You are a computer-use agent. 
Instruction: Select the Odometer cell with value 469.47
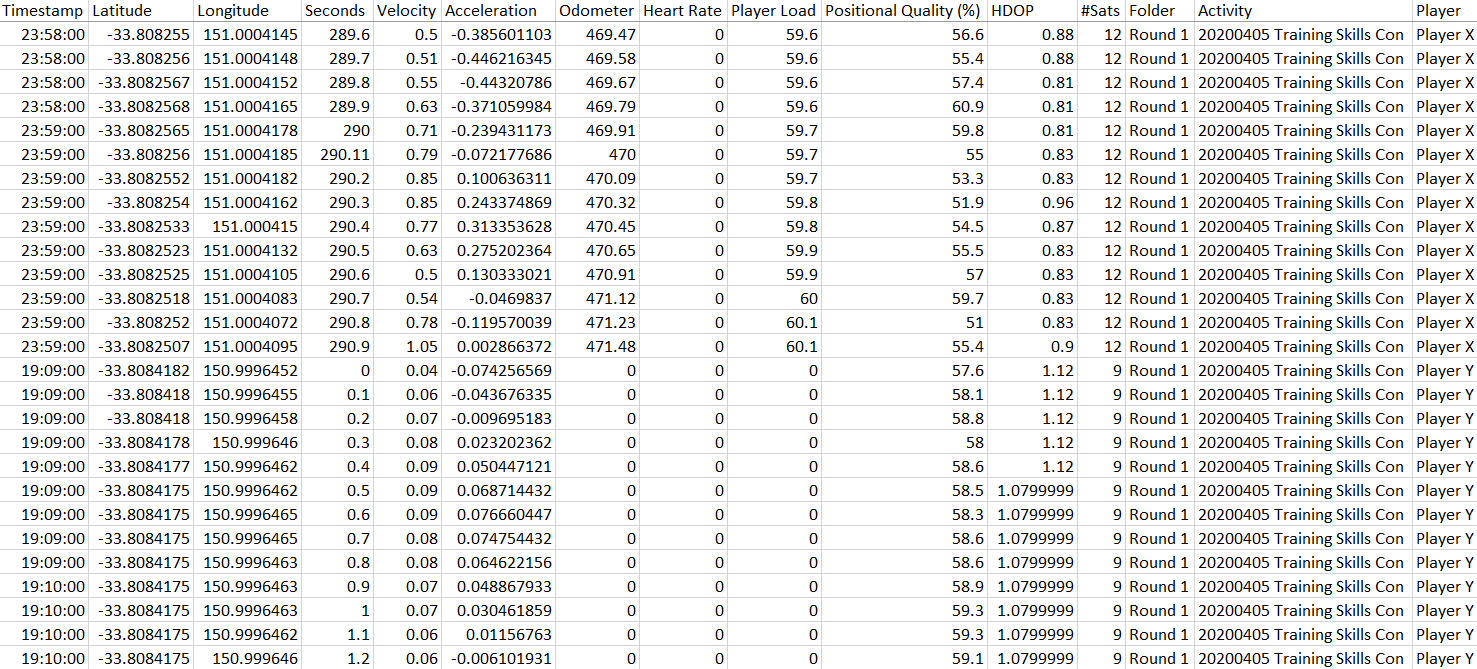(x=610, y=35)
